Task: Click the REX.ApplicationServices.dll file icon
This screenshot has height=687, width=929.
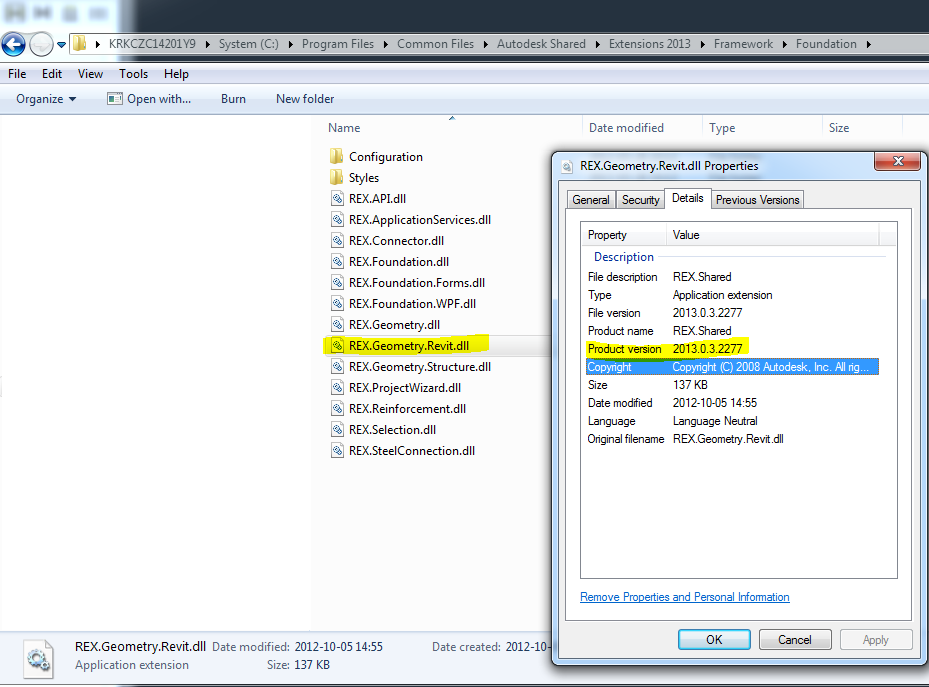Action: pos(337,220)
